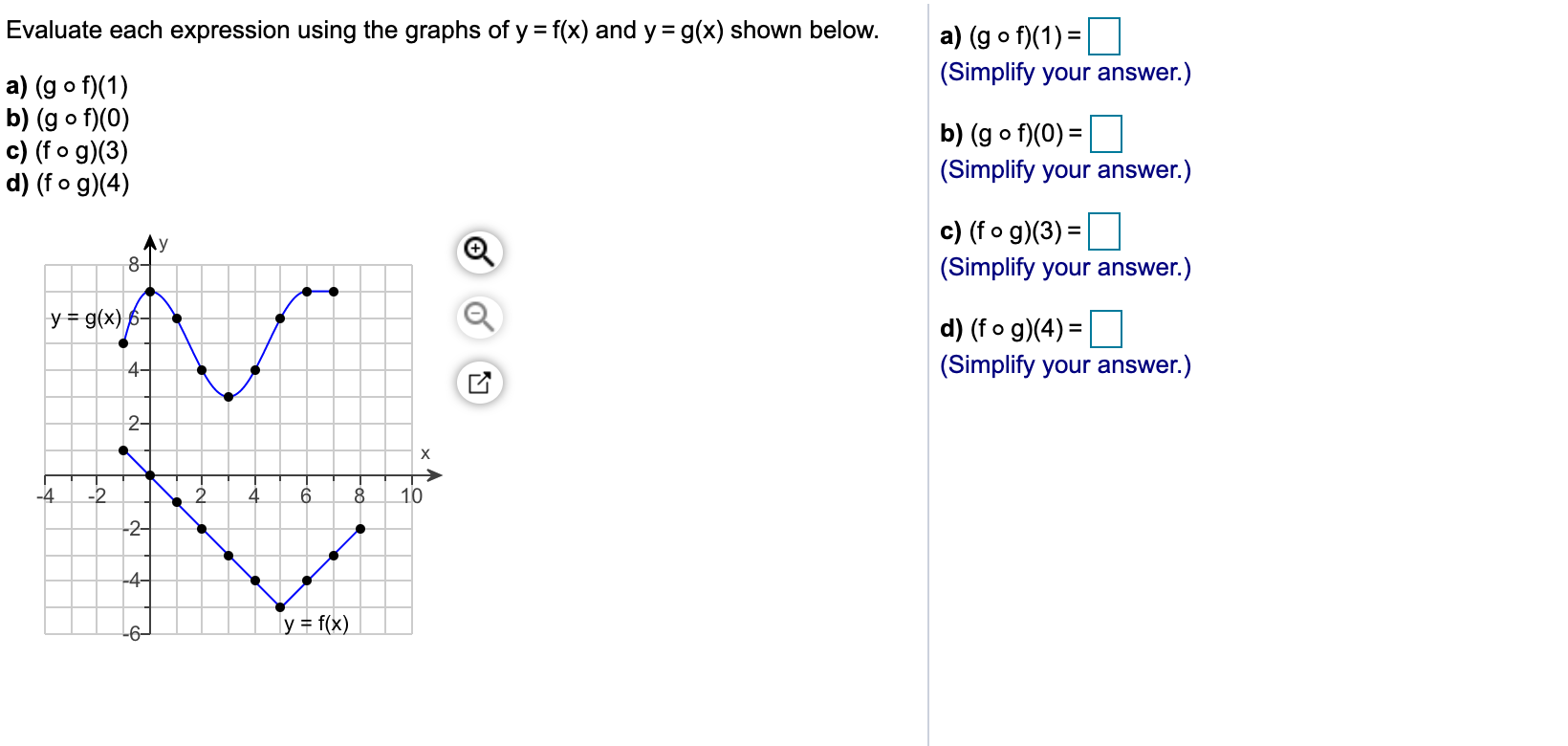1568x746 pixels.
Task: Click the f endpoint at x=8
Action: tap(360, 528)
